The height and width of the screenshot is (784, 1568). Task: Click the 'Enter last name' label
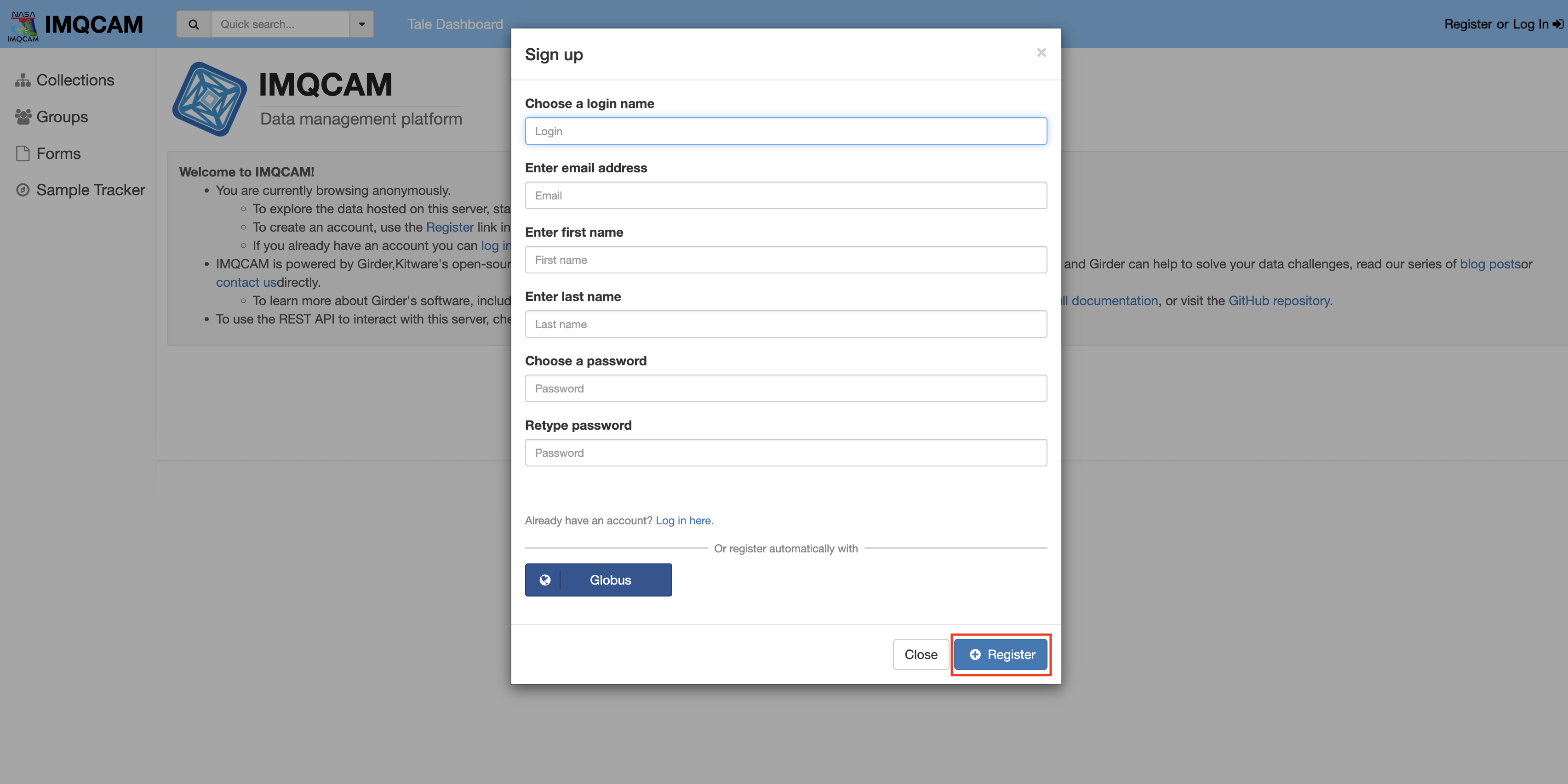pyautogui.click(x=573, y=297)
